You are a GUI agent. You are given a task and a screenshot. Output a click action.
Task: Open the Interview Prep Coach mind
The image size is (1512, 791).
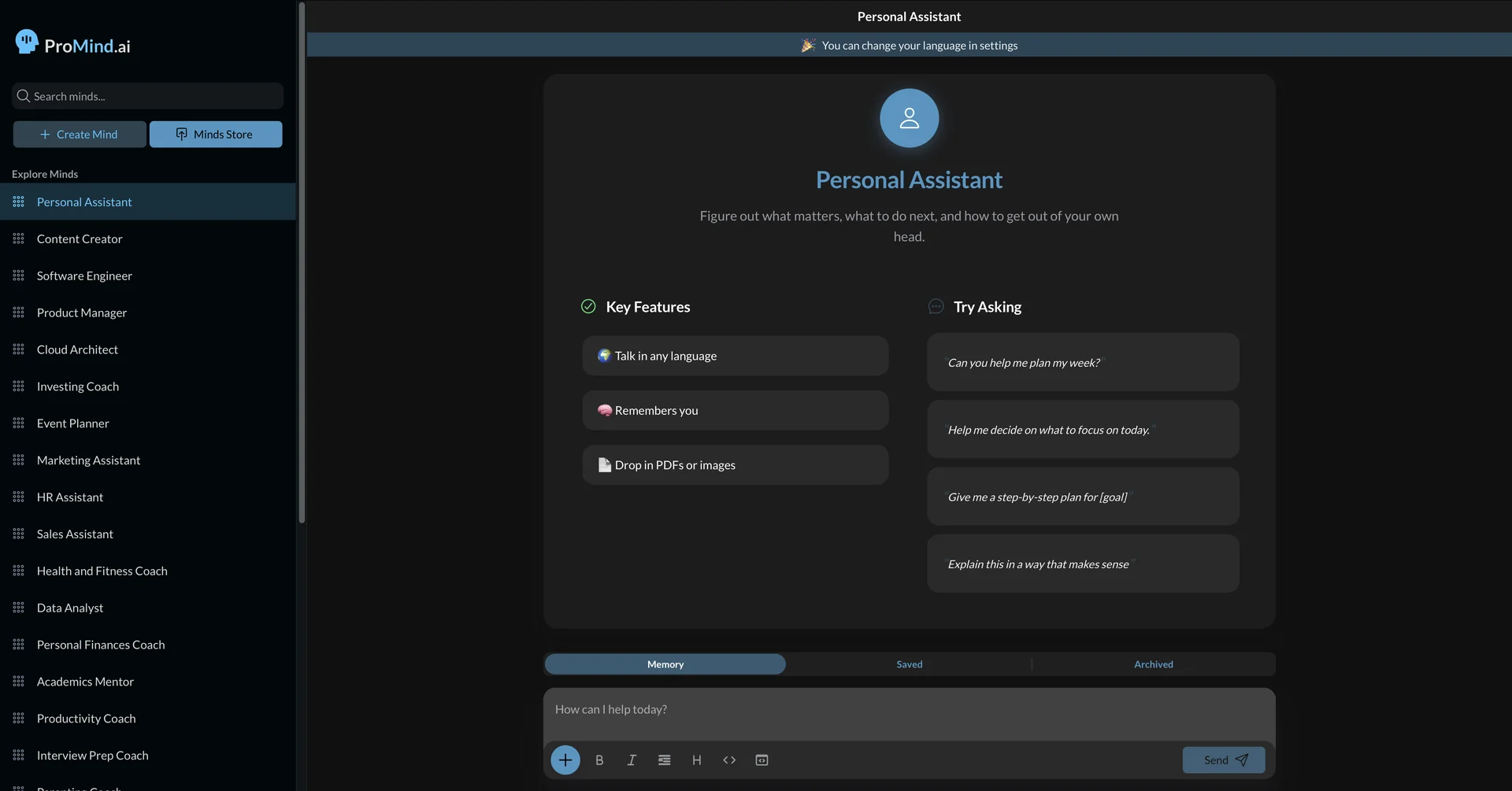[148, 756]
